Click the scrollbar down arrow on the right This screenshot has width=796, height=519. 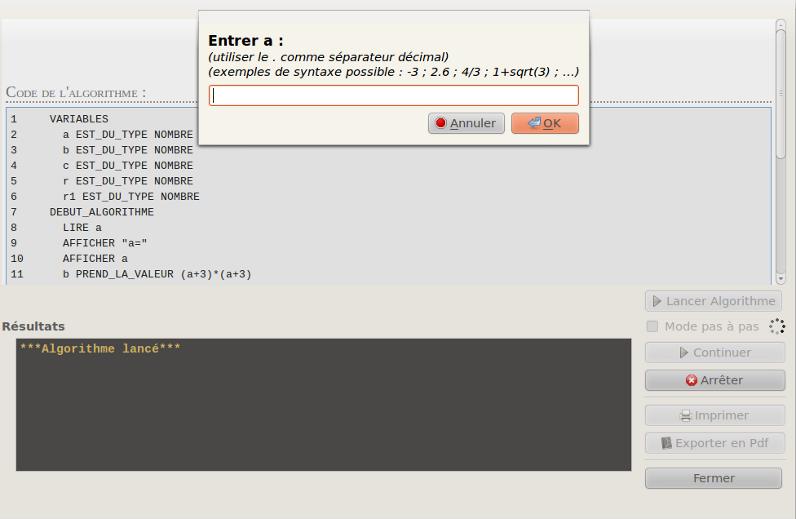click(x=780, y=279)
